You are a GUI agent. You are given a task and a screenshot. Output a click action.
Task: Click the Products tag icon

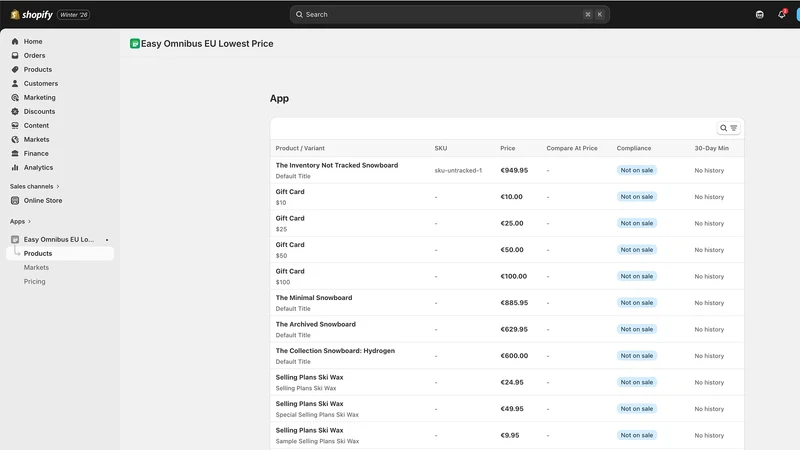[15, 69]
